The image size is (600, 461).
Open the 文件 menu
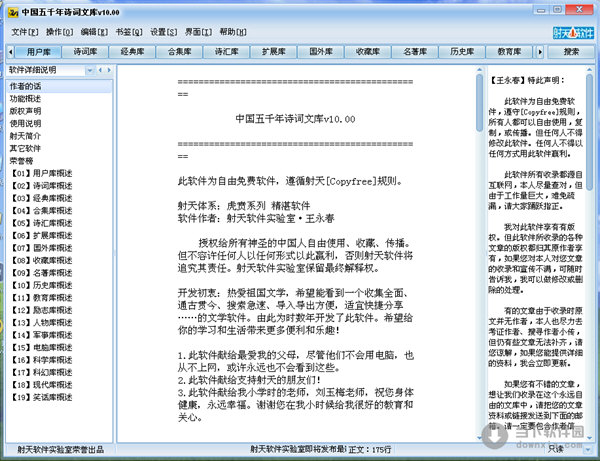click(x=24, y=32)
